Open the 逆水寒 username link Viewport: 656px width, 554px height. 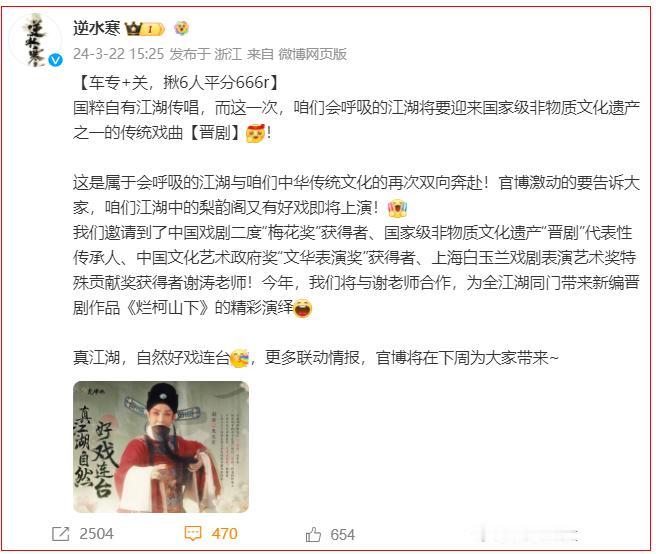click(97, 28)
